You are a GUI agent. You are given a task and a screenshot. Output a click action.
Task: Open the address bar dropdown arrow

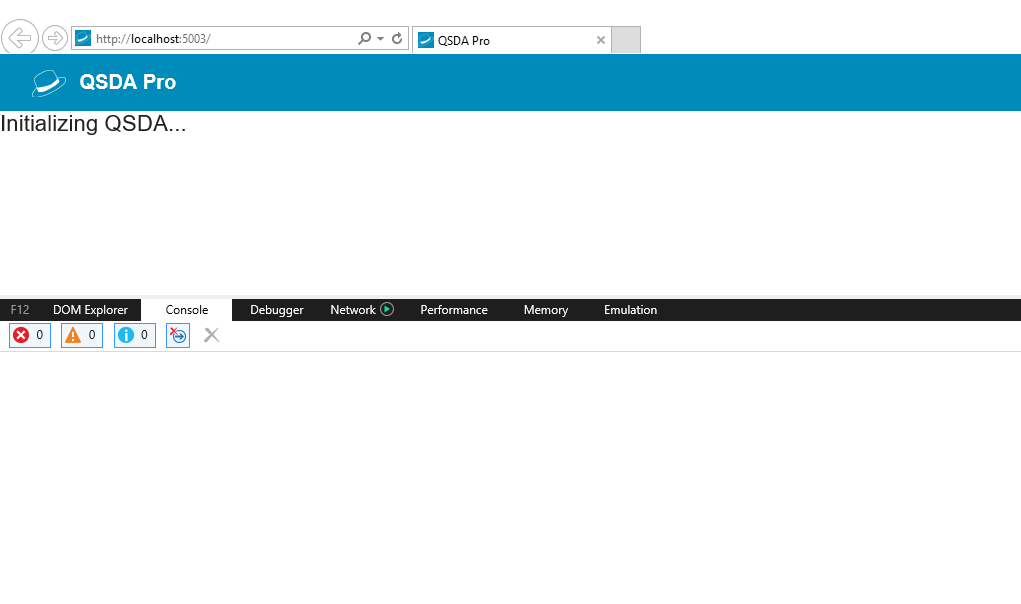click(380, 39)
